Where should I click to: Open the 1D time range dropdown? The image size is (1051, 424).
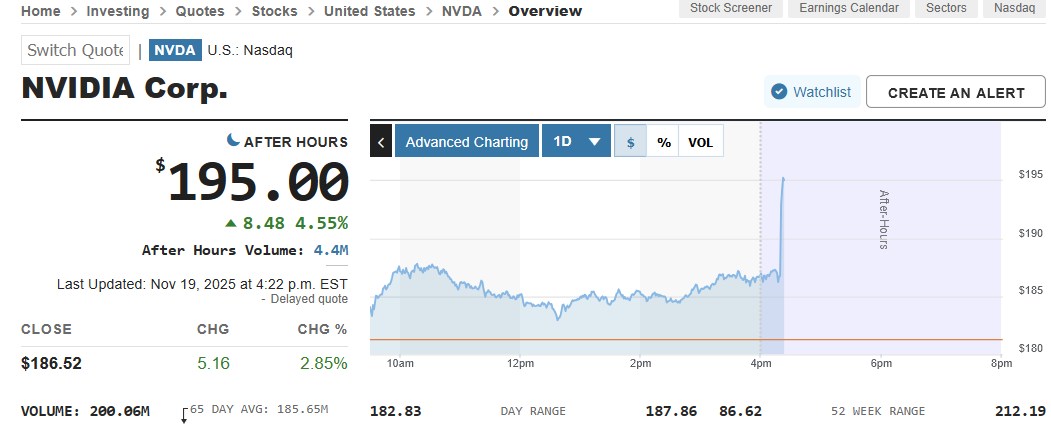pos(576,142)
